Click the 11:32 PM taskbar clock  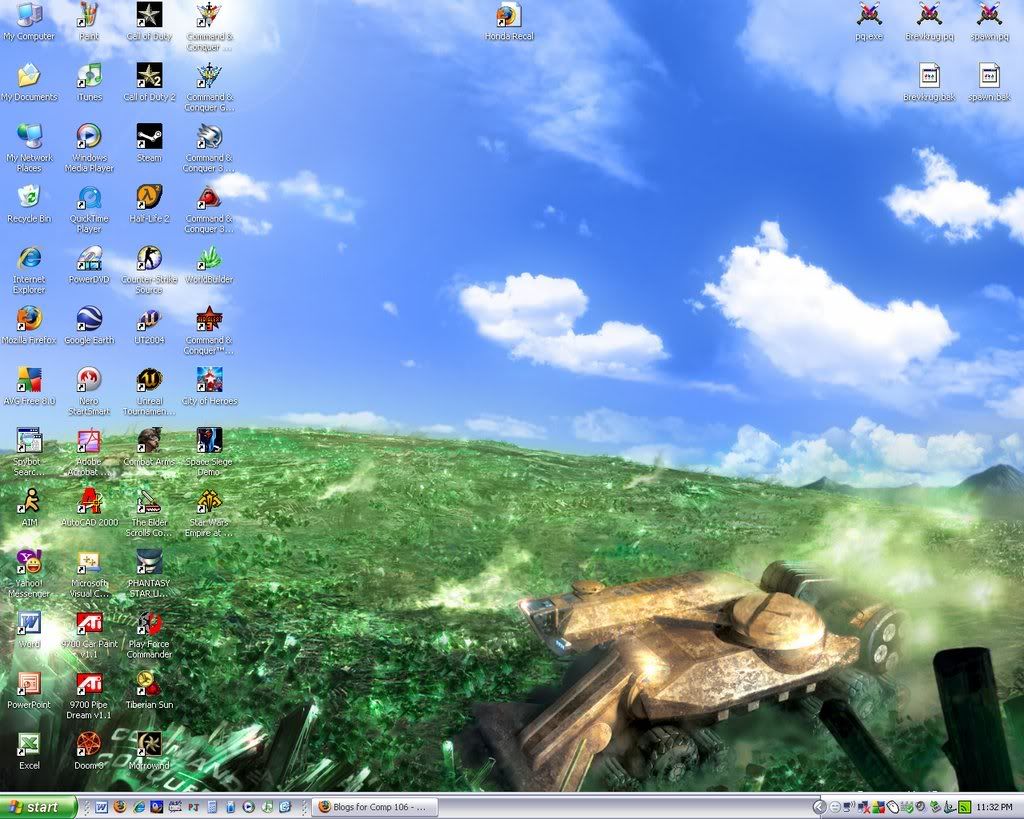pos(994,807)
